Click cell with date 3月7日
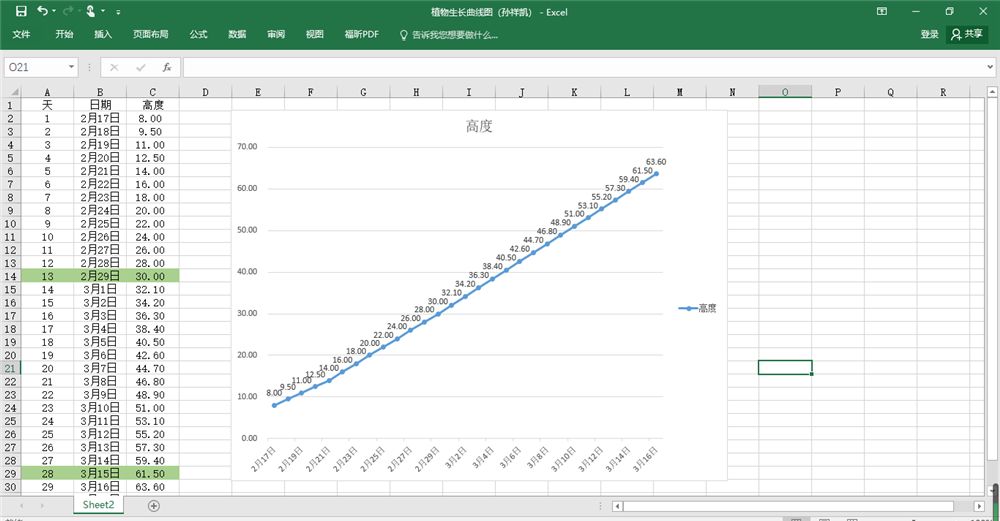Viewport: 1000px width, 521px height. pos(100,369)
